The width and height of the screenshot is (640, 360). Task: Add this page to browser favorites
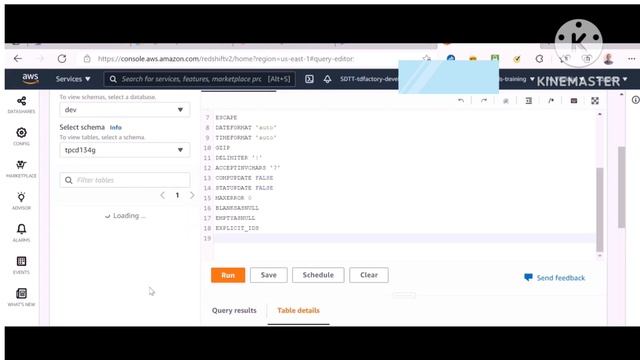coord(427,59)
